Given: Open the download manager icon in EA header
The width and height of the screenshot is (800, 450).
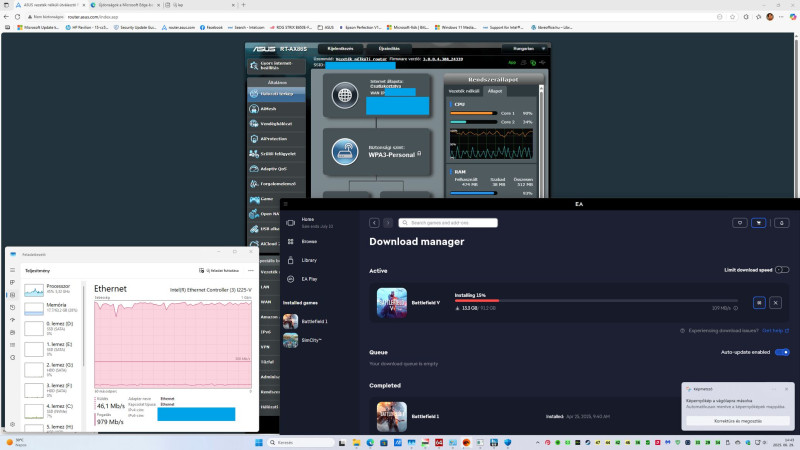Looking at the screenshot, I should [x=759, y=223].
